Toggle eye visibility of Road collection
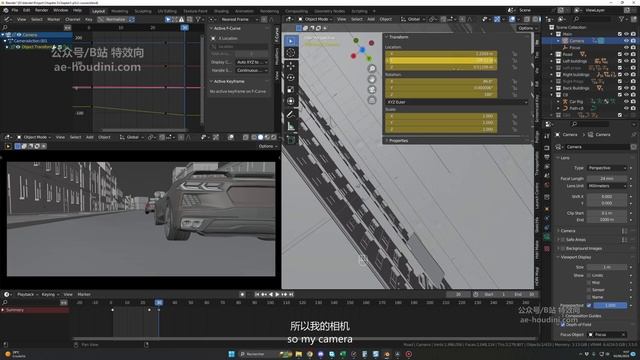The height and width of the screenshot is (360, 640). tap(627, 54)
